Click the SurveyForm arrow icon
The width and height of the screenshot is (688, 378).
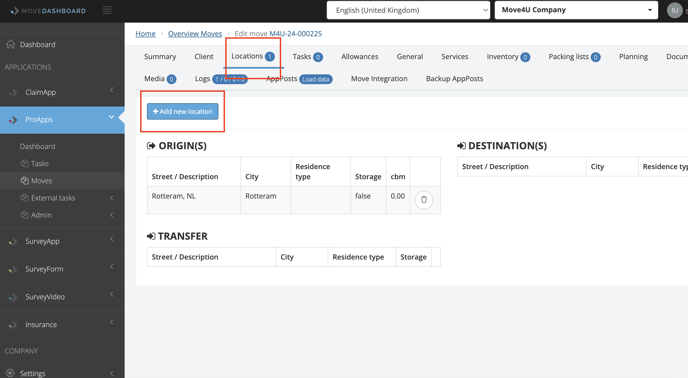coord(13,269)
